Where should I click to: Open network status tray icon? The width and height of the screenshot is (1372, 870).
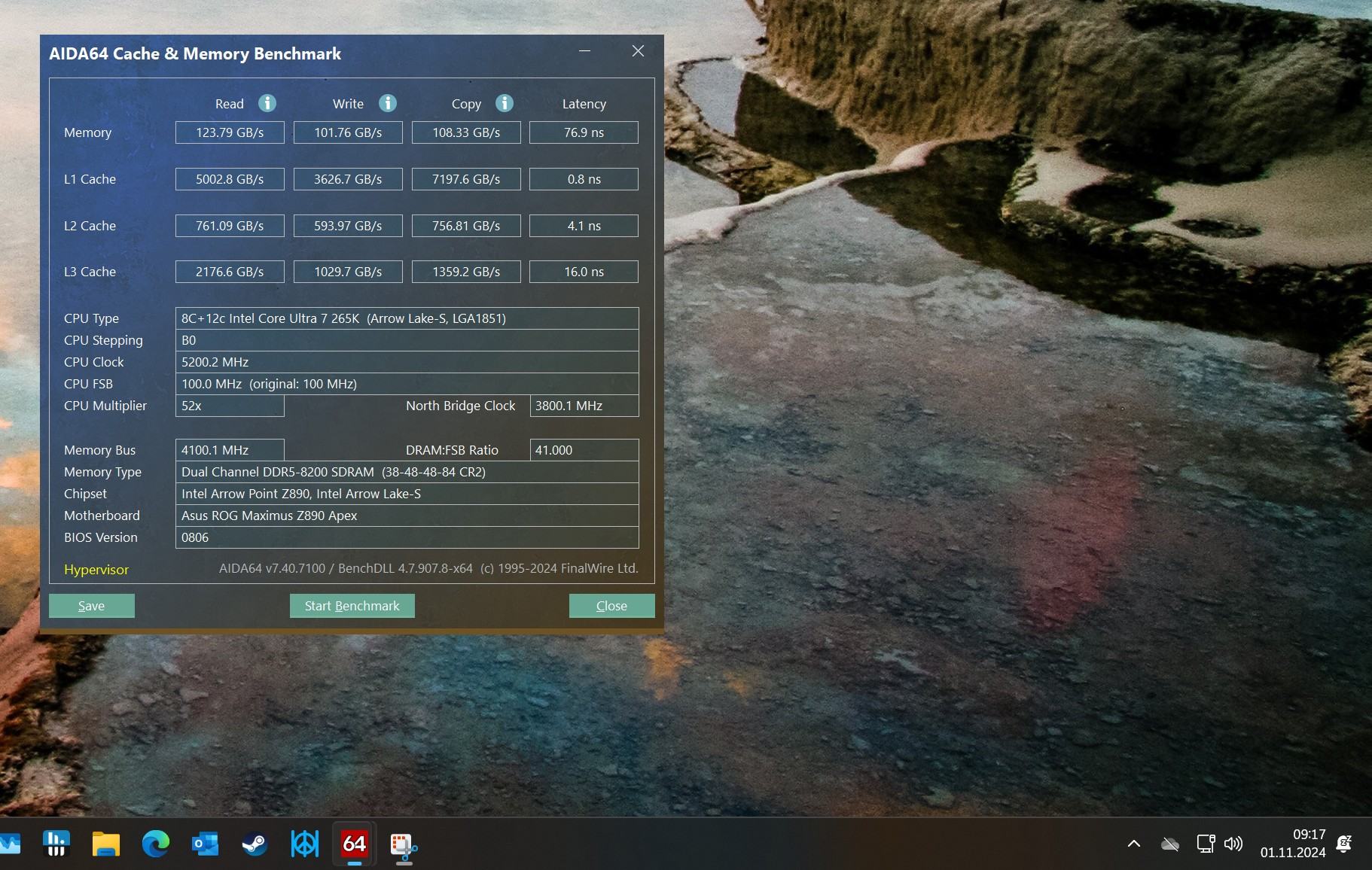(x=1206, y=844)
